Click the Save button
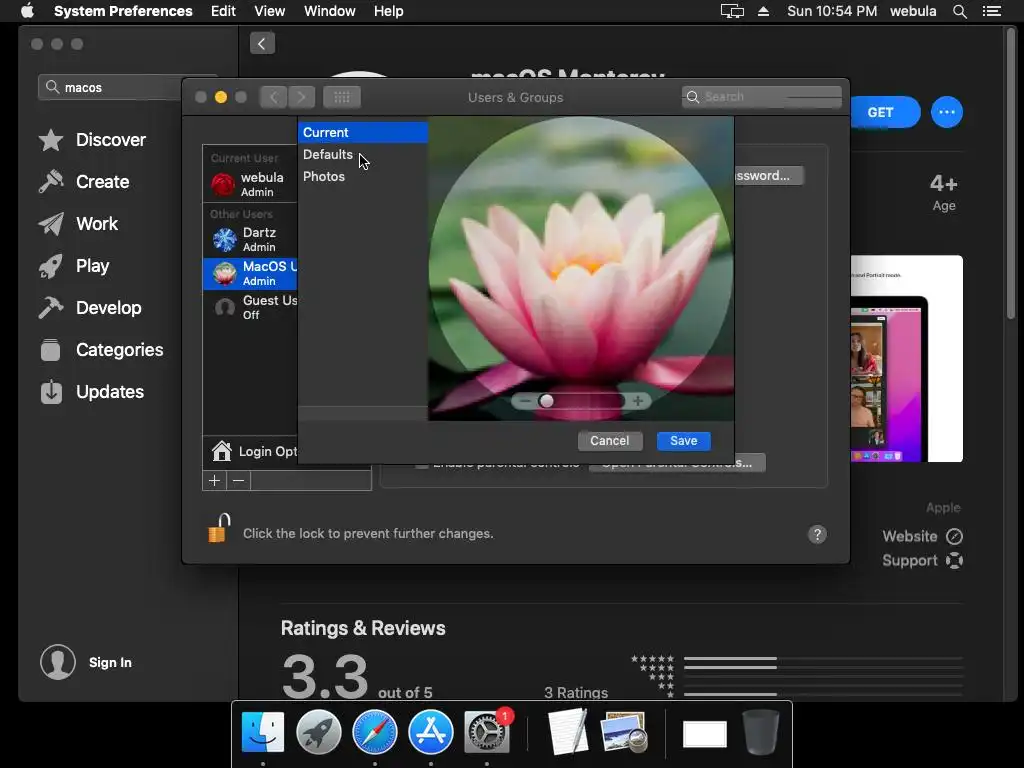The width and height of the screenshot is (1024, 768). (683, 441)
